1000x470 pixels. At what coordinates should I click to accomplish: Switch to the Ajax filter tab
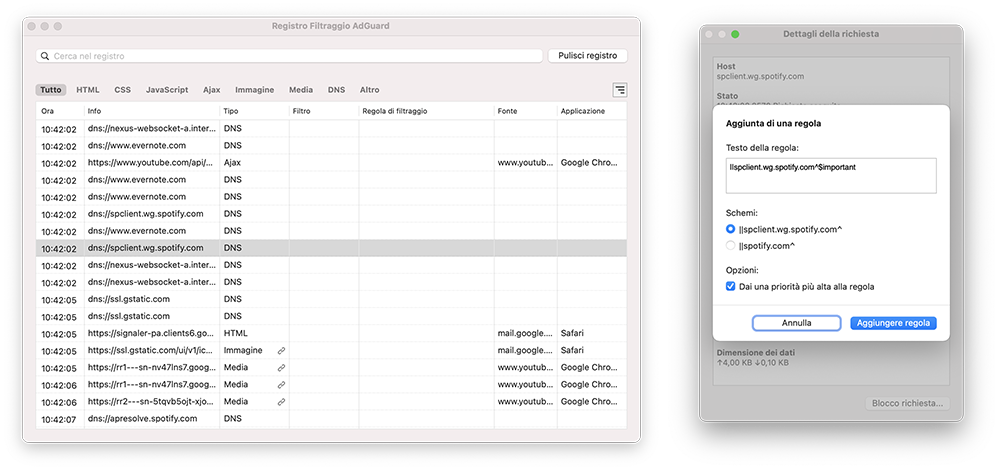(x=212, y=90)
